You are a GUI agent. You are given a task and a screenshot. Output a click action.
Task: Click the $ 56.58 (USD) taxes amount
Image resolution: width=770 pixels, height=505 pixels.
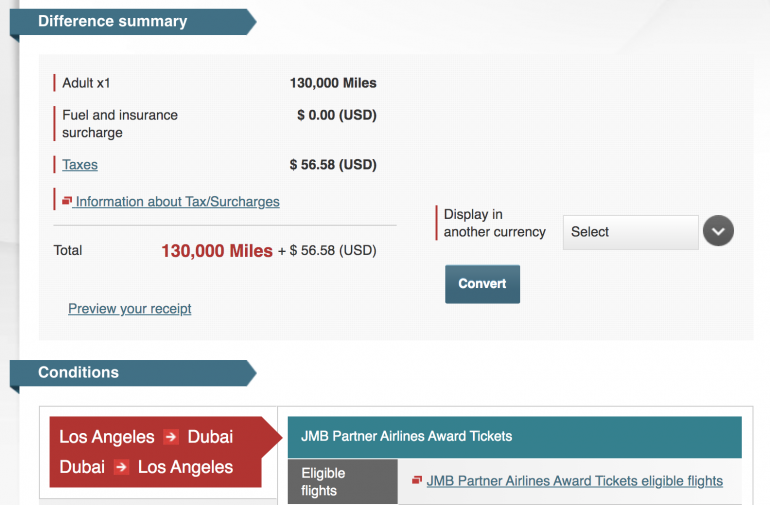coord(333,164)
